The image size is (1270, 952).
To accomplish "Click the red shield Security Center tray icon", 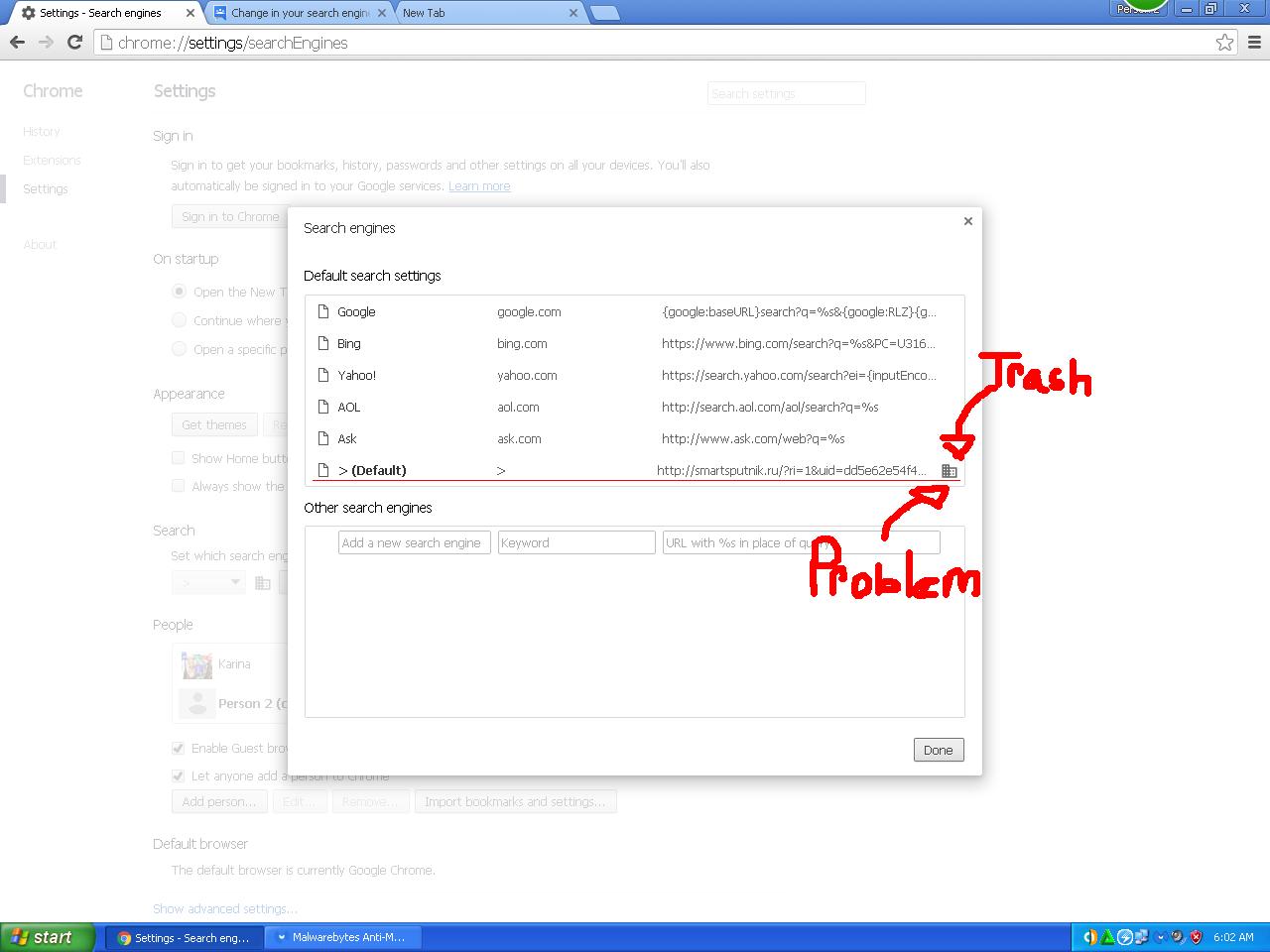I will 1196,937.
